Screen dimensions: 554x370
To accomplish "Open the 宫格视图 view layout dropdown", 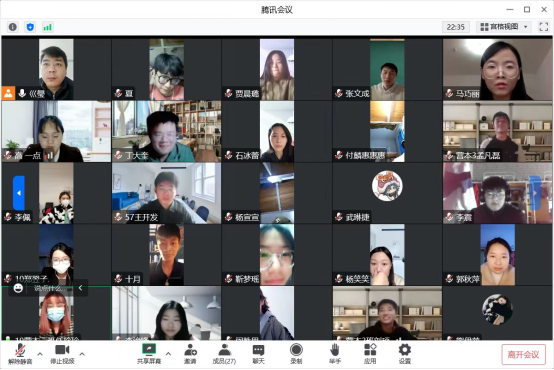I will click(x=504, y=27).
